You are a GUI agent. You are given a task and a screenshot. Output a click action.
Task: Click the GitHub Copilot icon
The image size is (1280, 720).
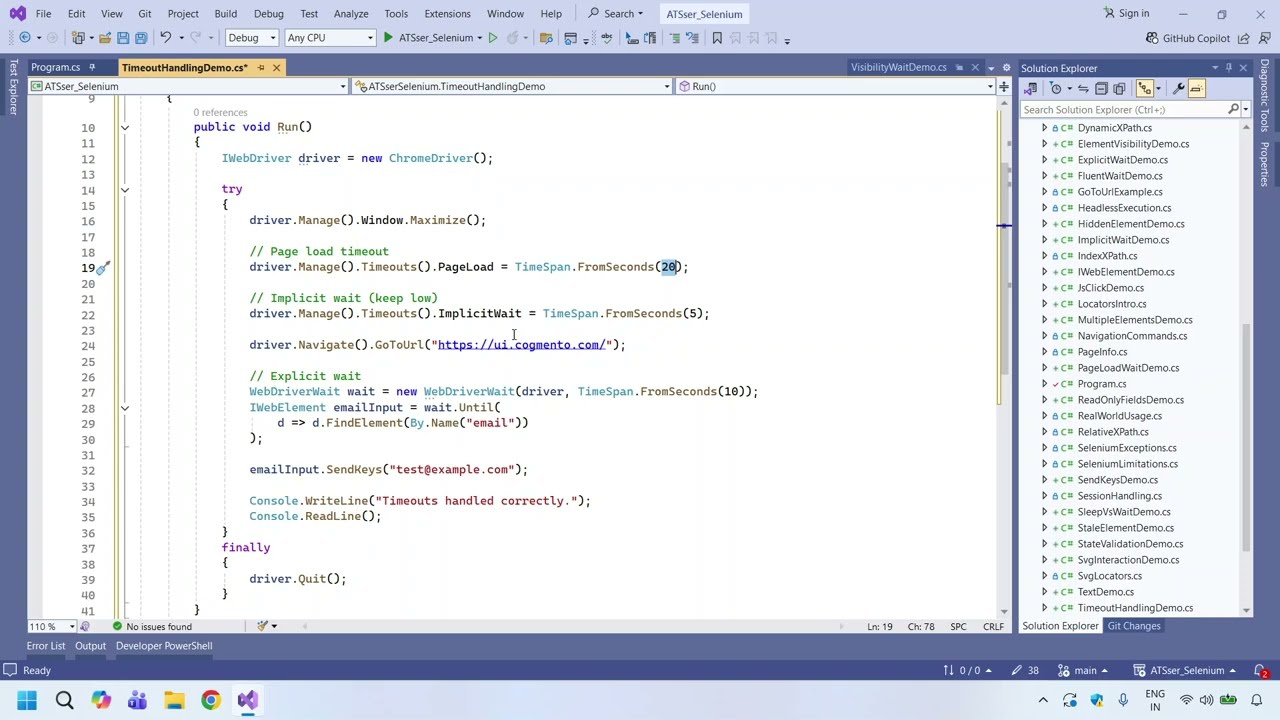coord(1152,38)
